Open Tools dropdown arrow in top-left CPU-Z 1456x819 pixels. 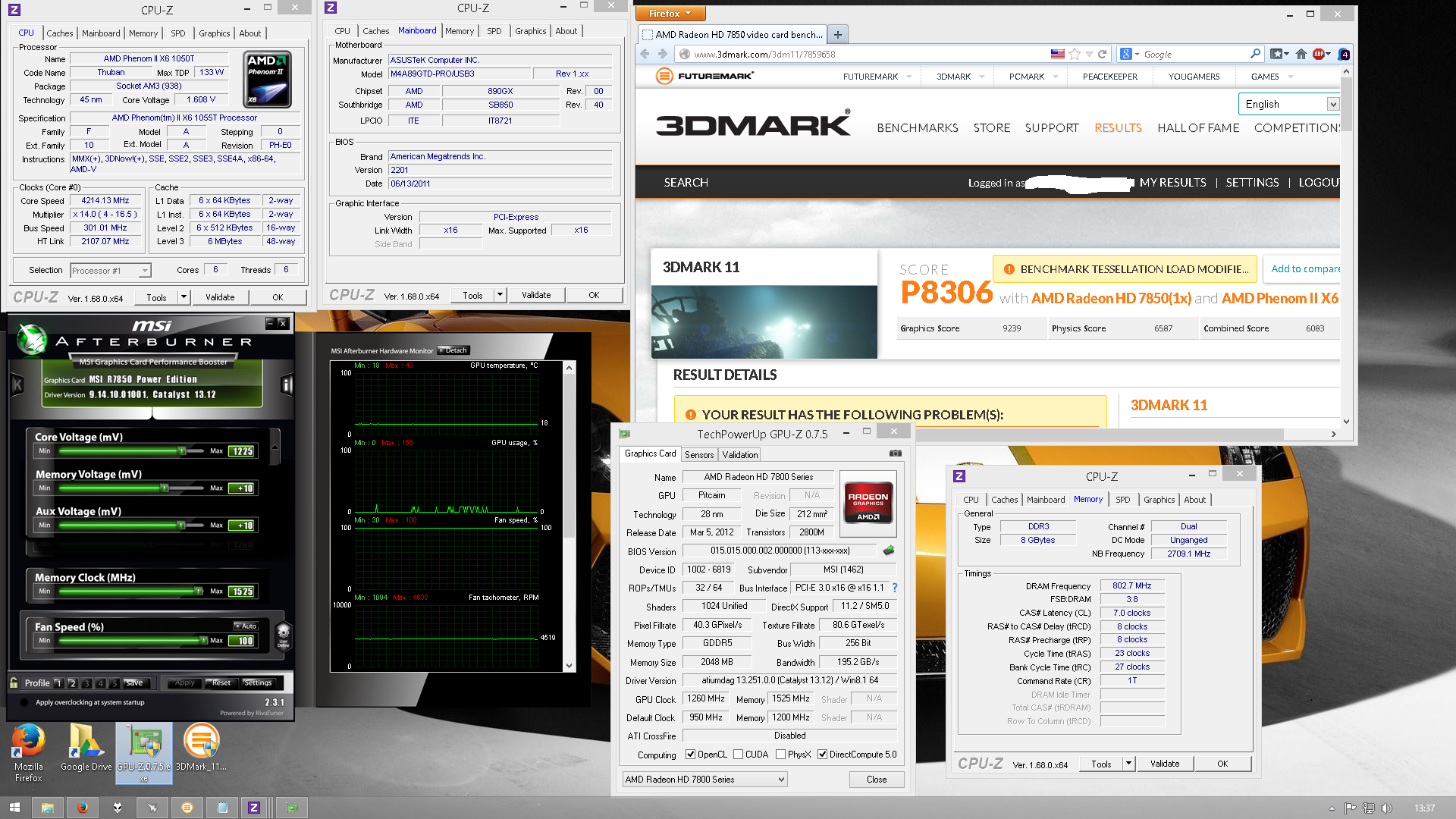pyautogui.click(x=184, y=297)
